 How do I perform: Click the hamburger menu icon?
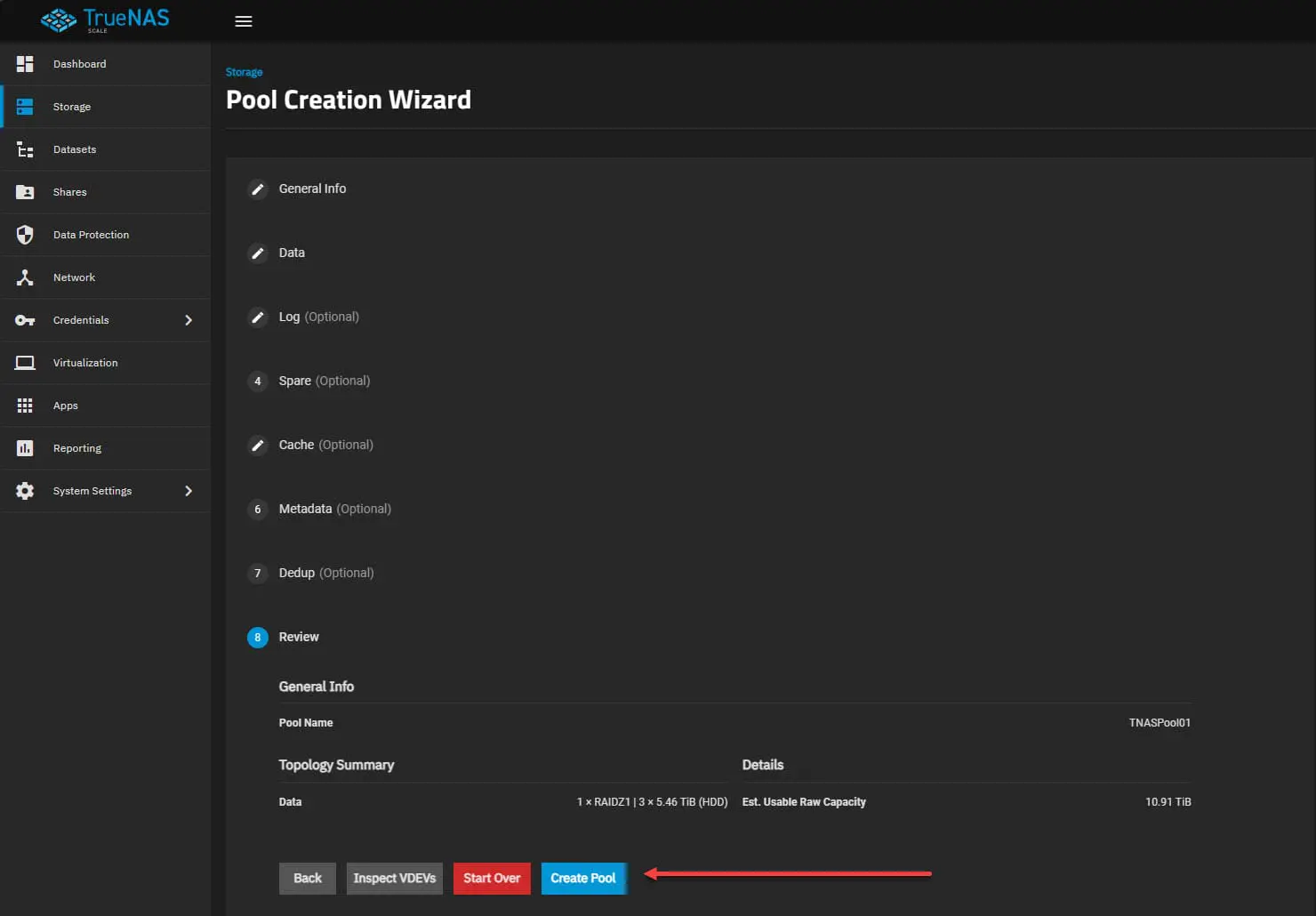point(244,21)
